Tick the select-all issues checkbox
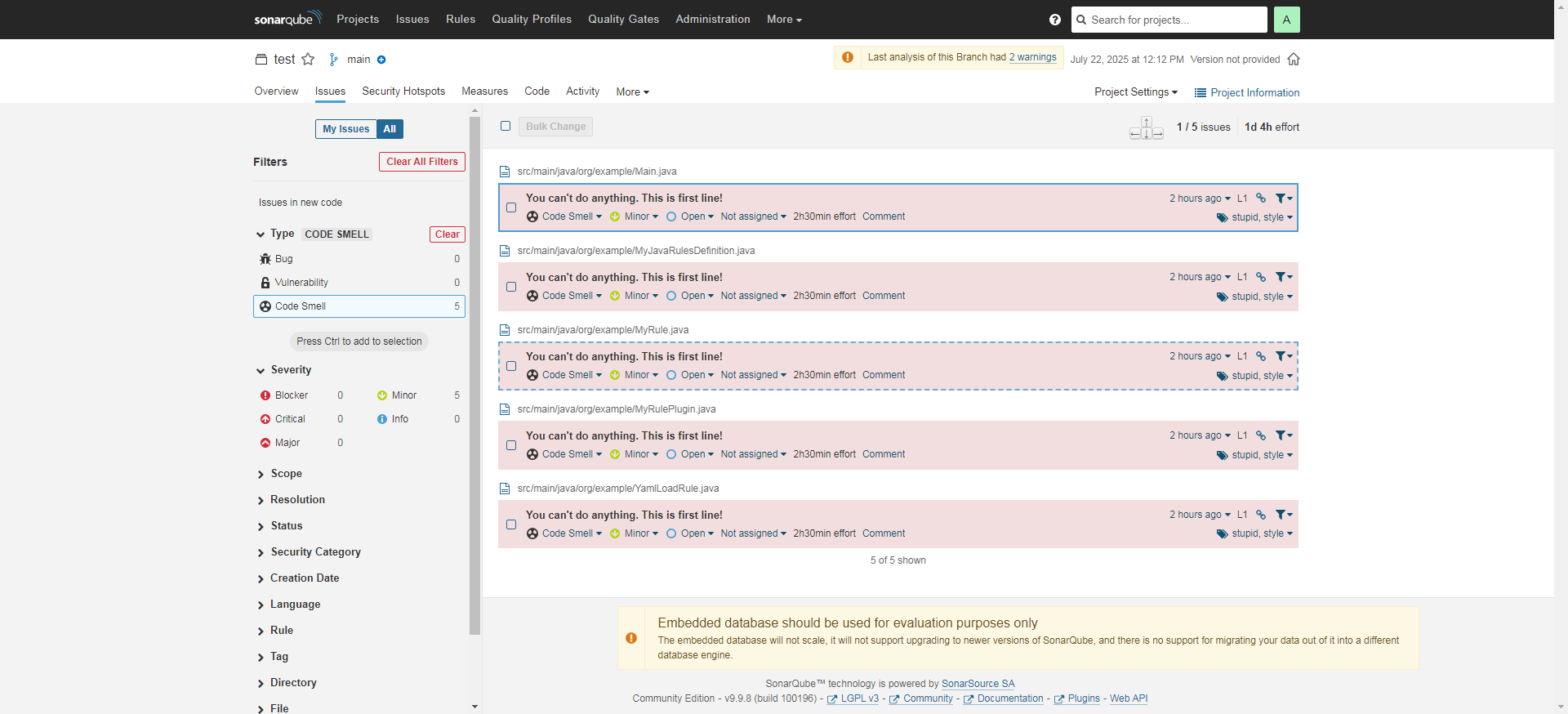 click(x=506, y=126)
